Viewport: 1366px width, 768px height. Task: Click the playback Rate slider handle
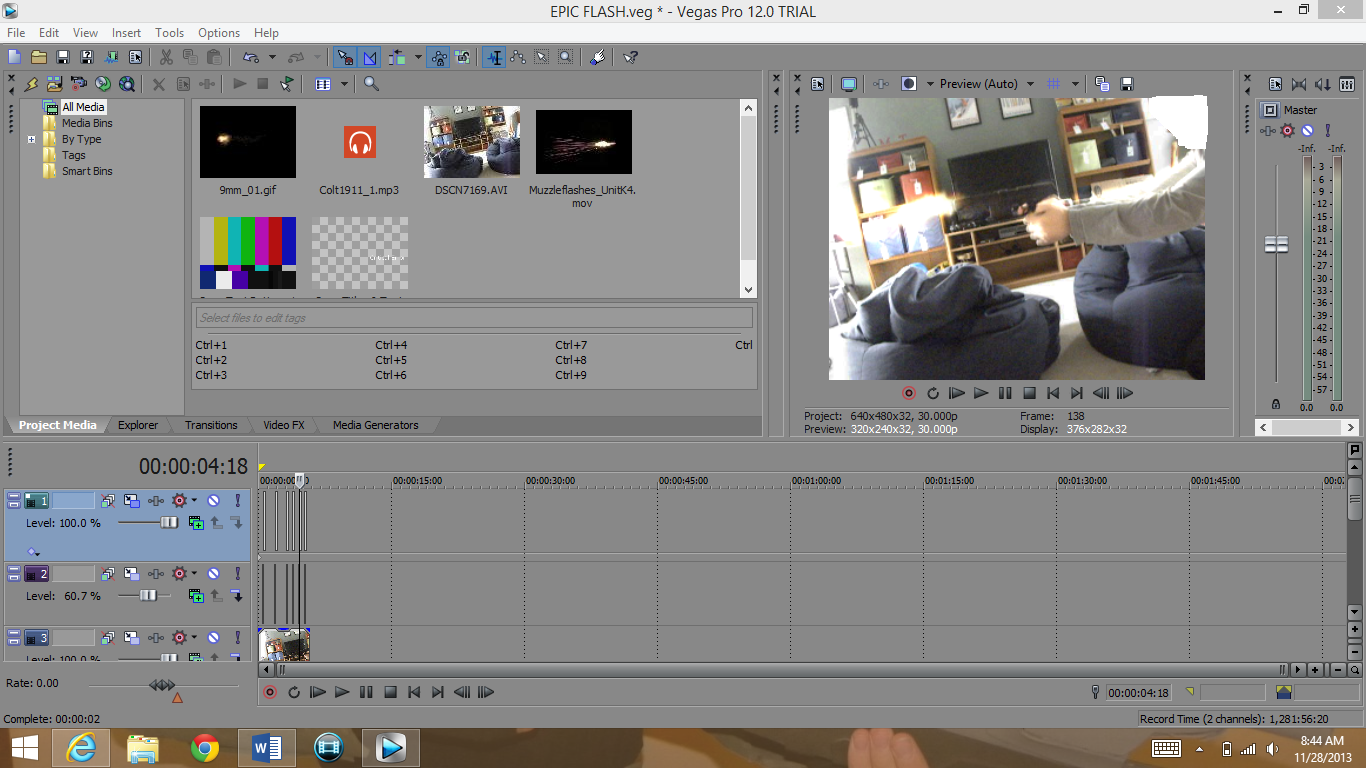click(162, 684)
